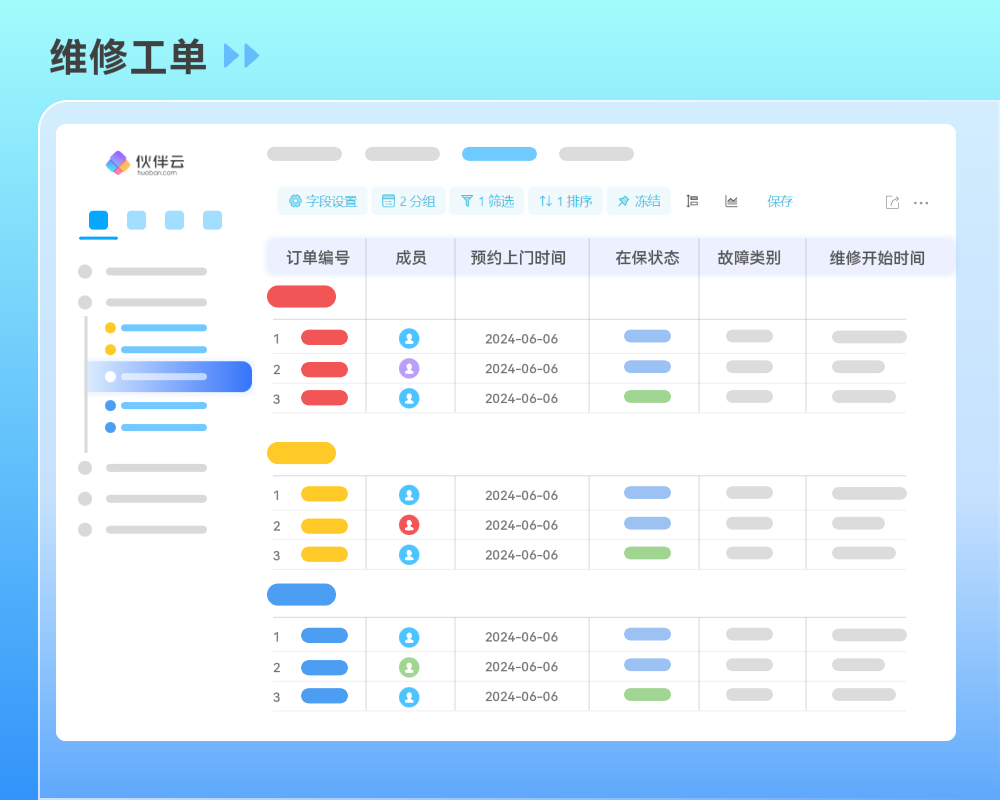Screen dimensions: 1000x800
Task: Select the red member avatar in row 2
Action: [410, 525]
